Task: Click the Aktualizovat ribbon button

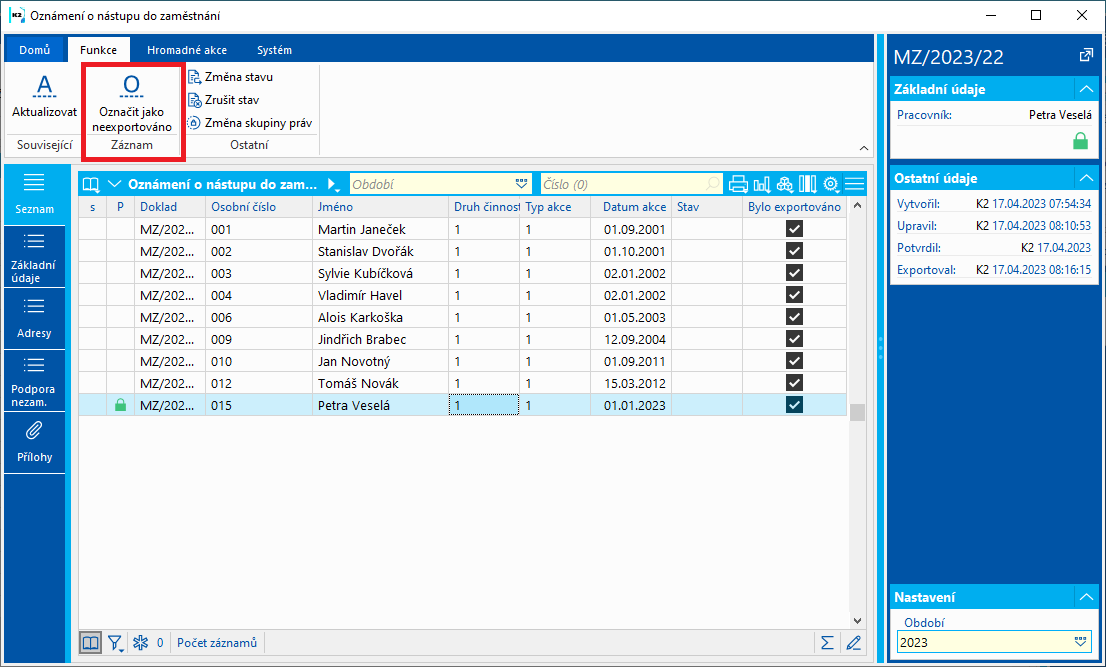Action: click(44, 95)
